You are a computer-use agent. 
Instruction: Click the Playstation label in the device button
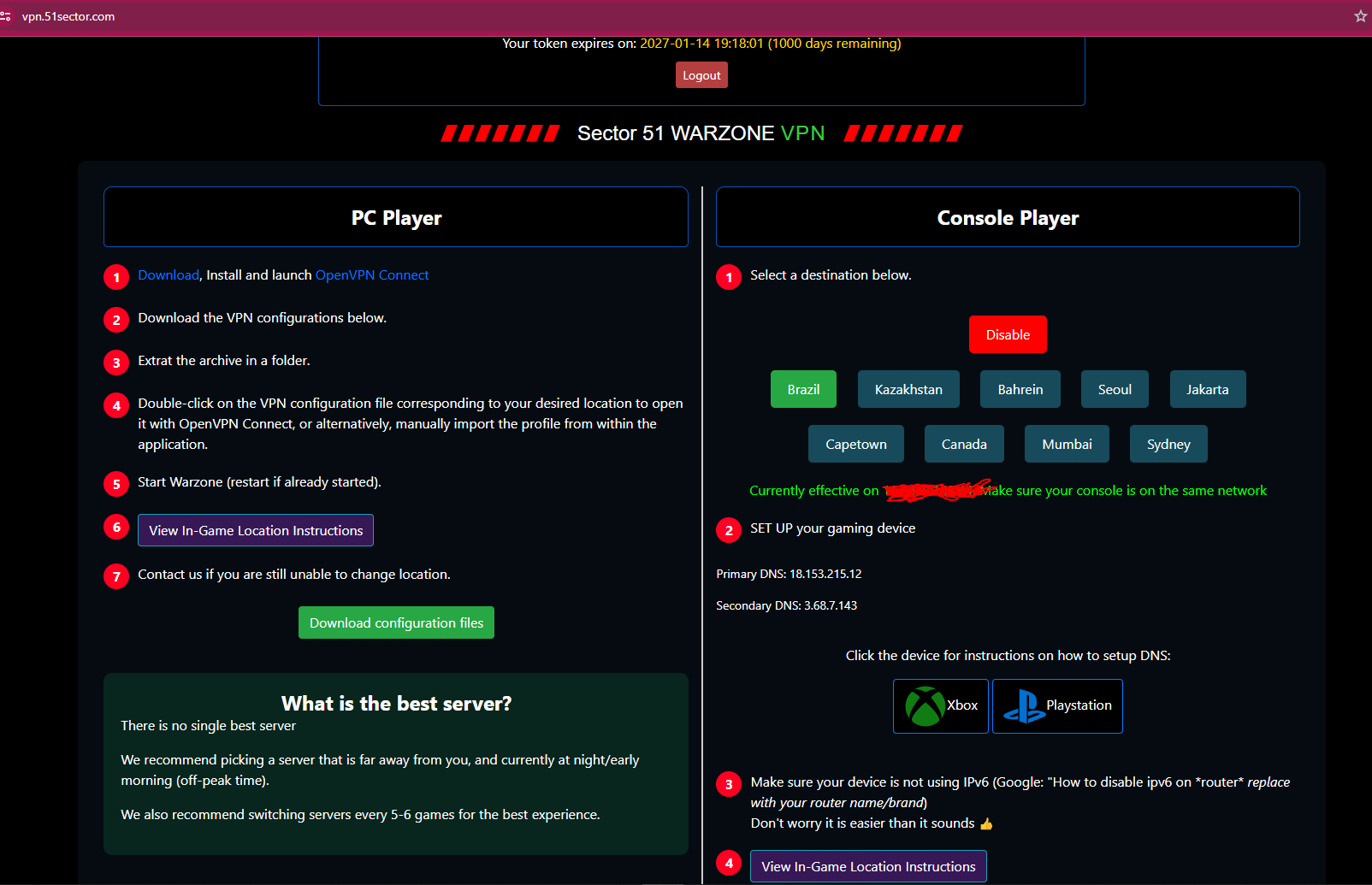point(1079,705)
